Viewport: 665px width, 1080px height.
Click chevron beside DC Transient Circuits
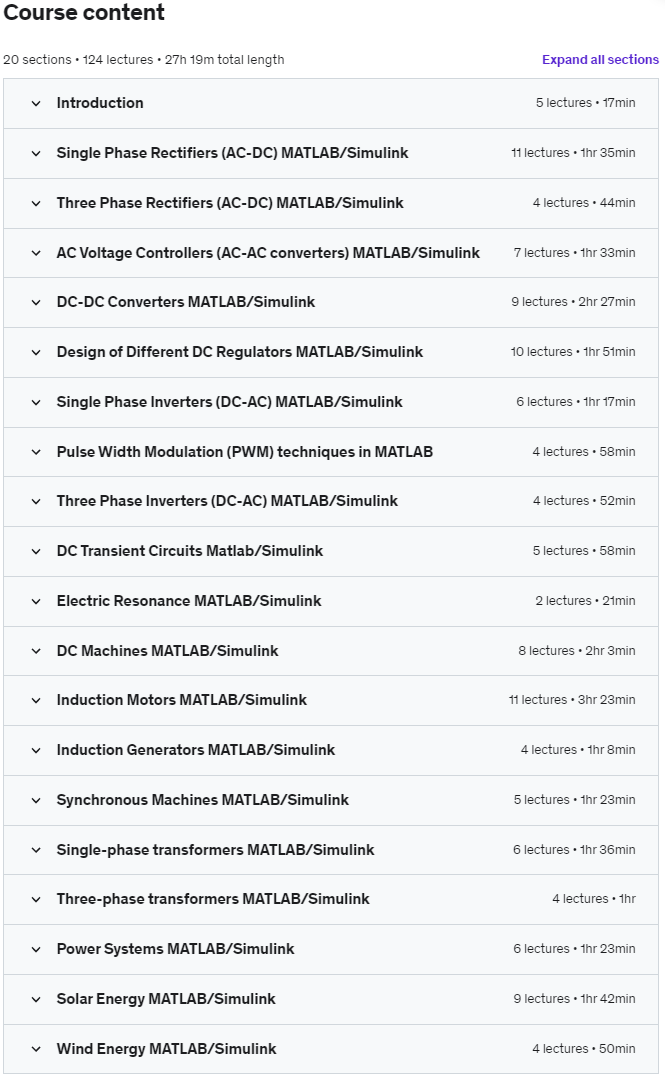pyautogui.click(x=36, y=551)
